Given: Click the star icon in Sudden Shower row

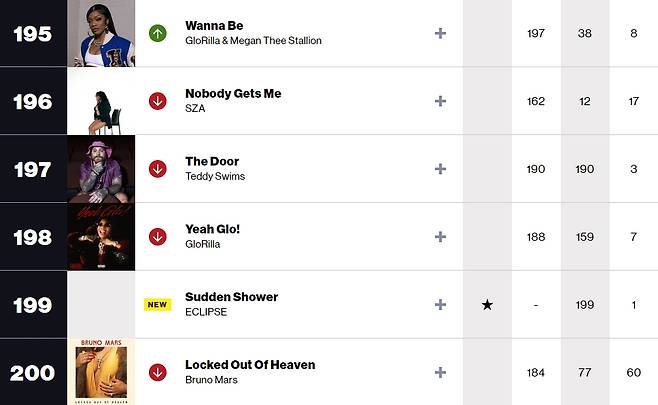Looking at the screenshot, I should pos(487,305).
